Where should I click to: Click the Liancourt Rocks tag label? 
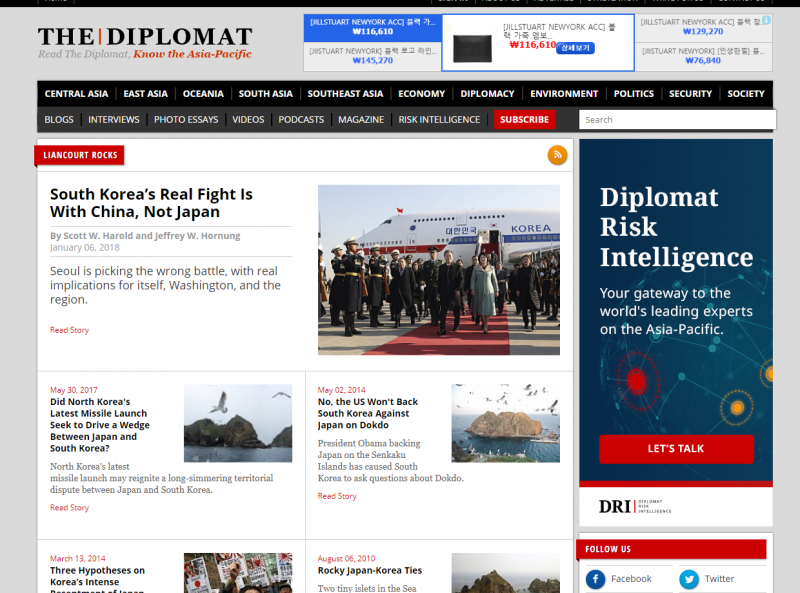(x=80, y=155)
